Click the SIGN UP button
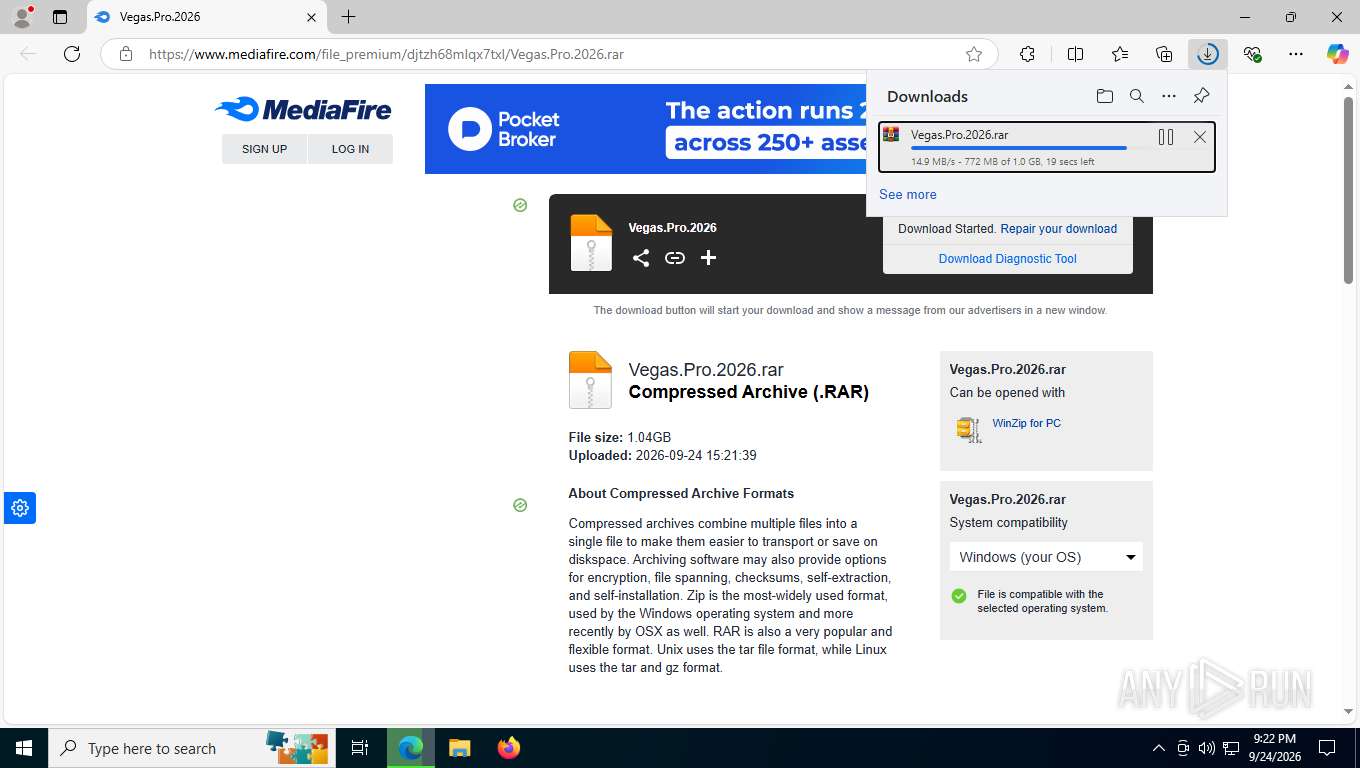Viewport: 1360px width, 768px height. coord(264,149)
